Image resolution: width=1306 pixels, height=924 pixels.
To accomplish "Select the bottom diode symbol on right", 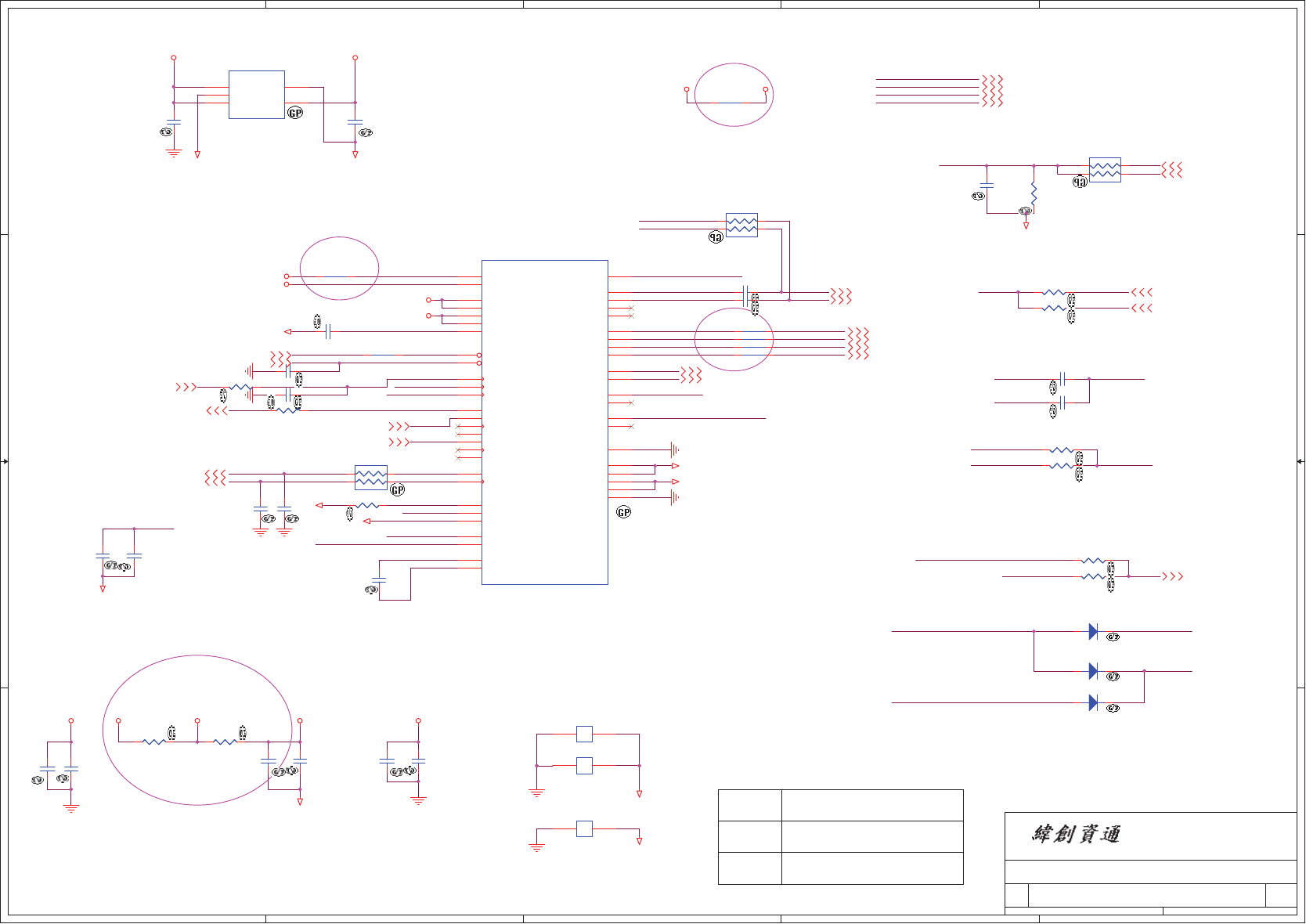I will coord(1093,702).
